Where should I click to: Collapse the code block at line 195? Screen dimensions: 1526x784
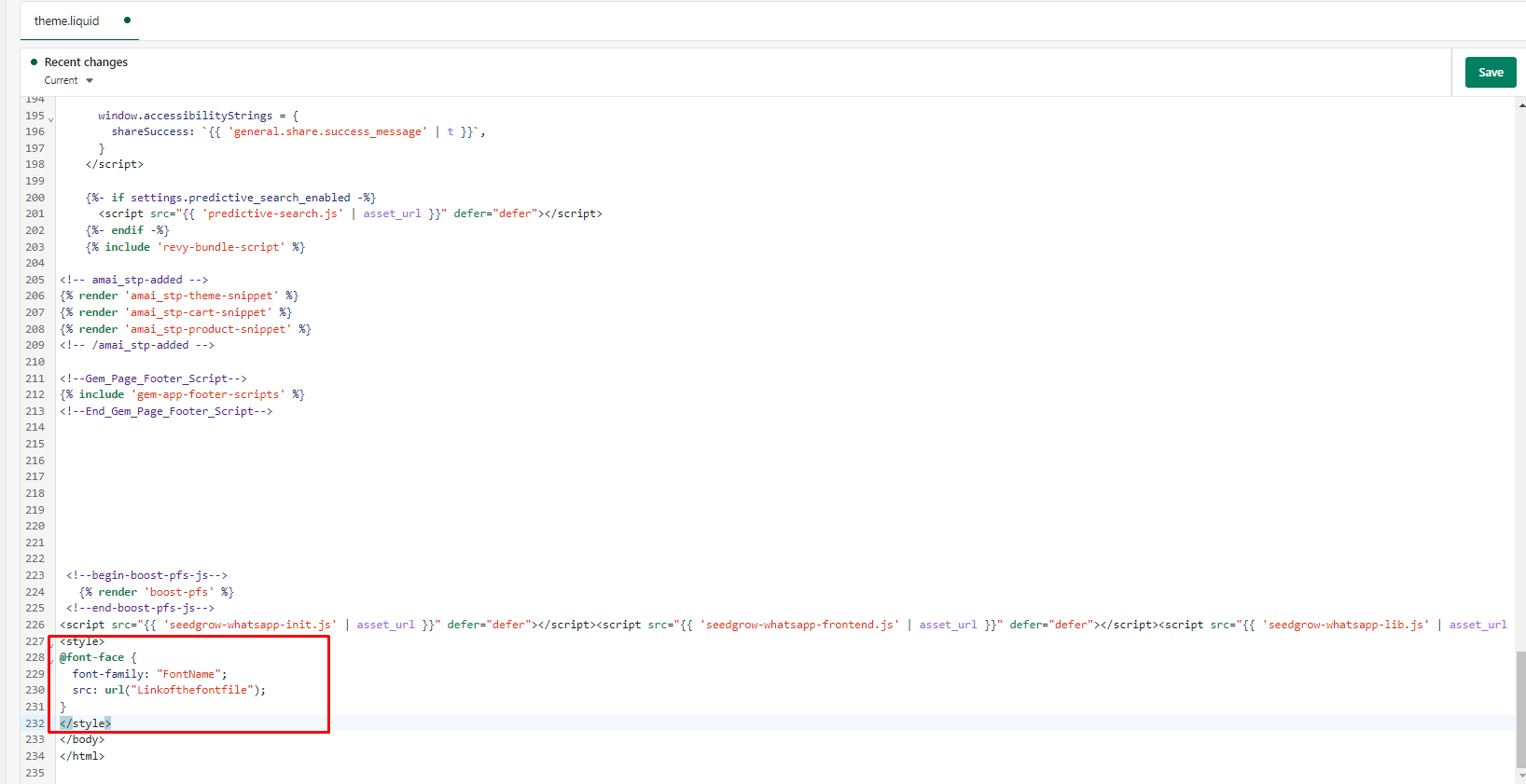click(x=51, y=119)
